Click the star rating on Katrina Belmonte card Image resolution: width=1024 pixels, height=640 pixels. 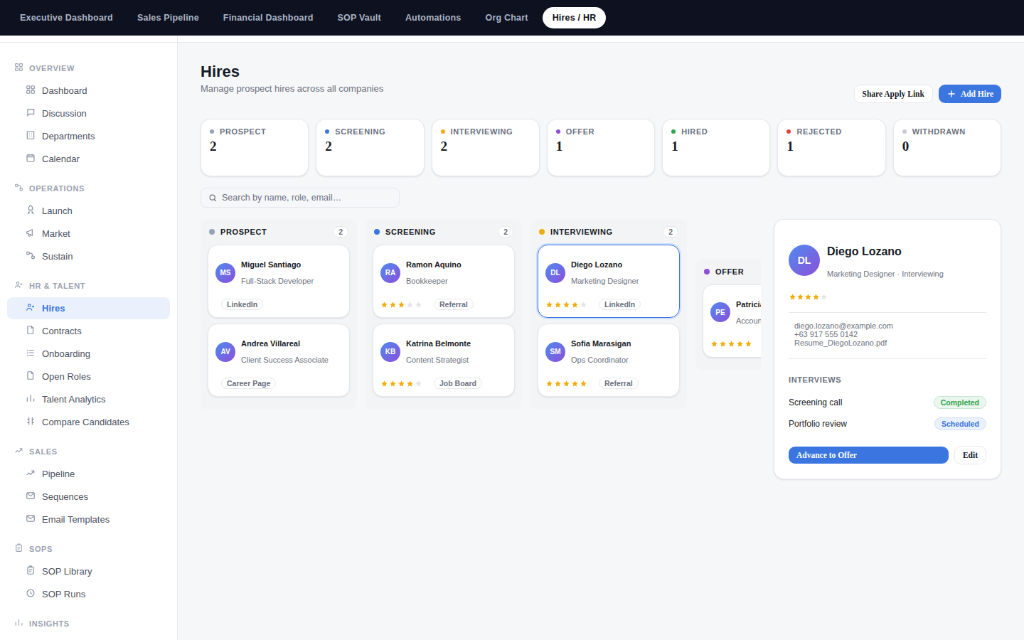point(402,383)
